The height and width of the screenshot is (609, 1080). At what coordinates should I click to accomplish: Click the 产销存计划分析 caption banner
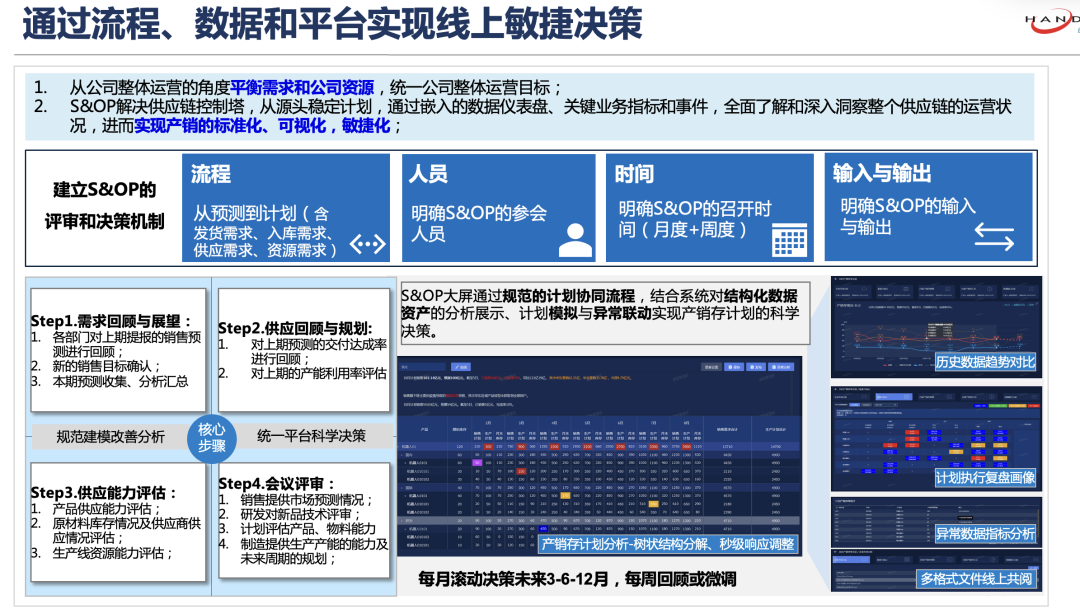coord(667,544)
